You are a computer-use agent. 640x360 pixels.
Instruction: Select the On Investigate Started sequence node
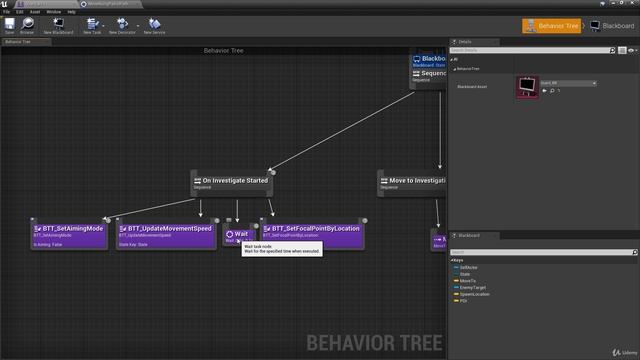231,183
